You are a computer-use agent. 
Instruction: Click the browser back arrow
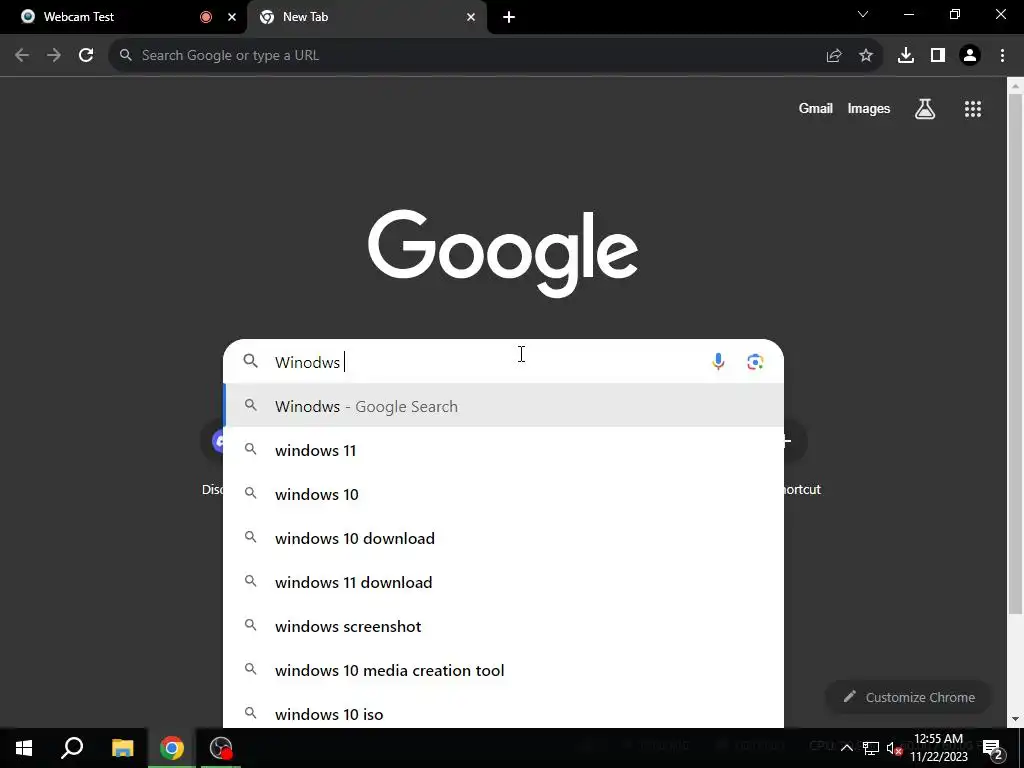22,56
